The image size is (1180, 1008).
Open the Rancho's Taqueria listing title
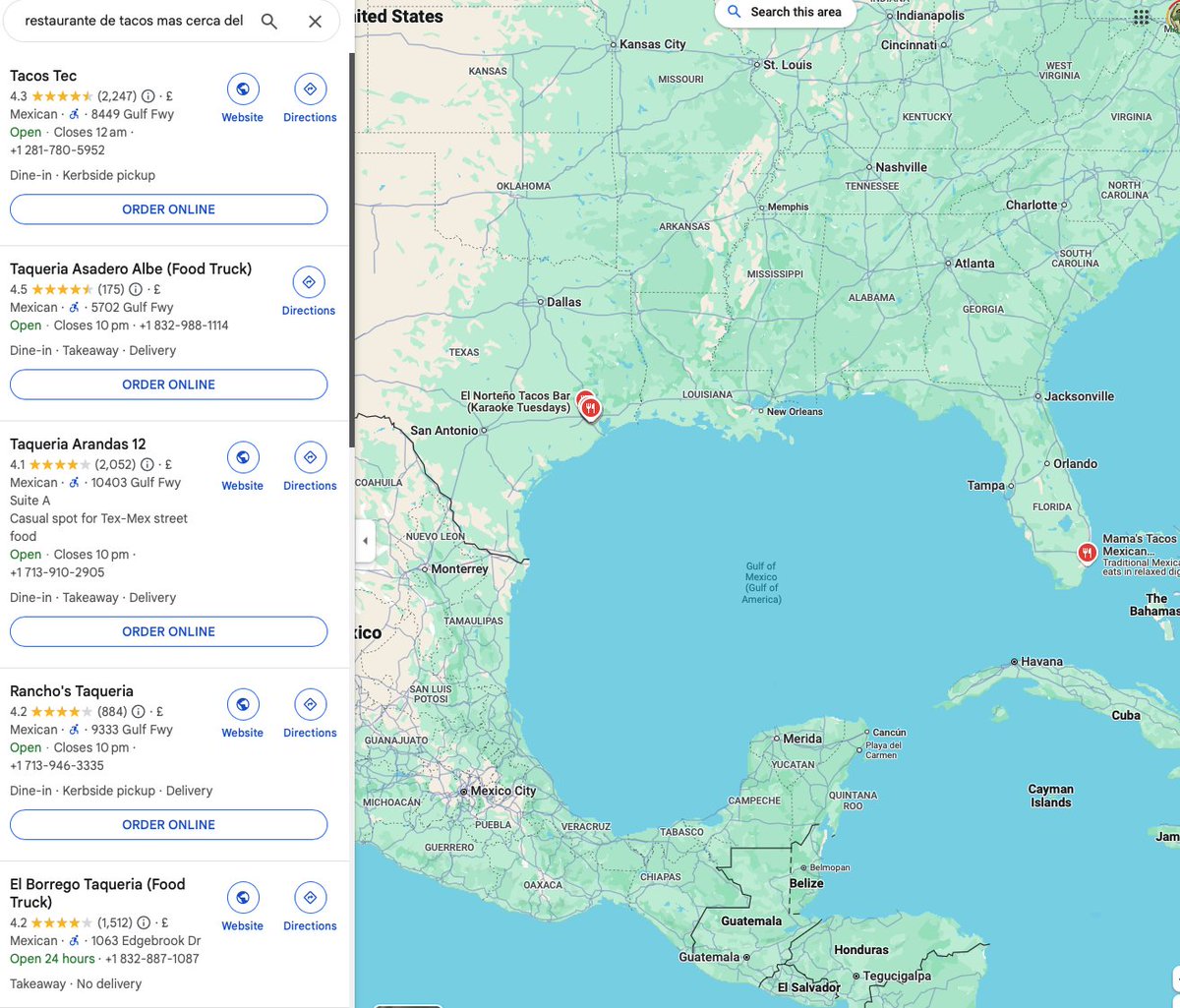72,690
